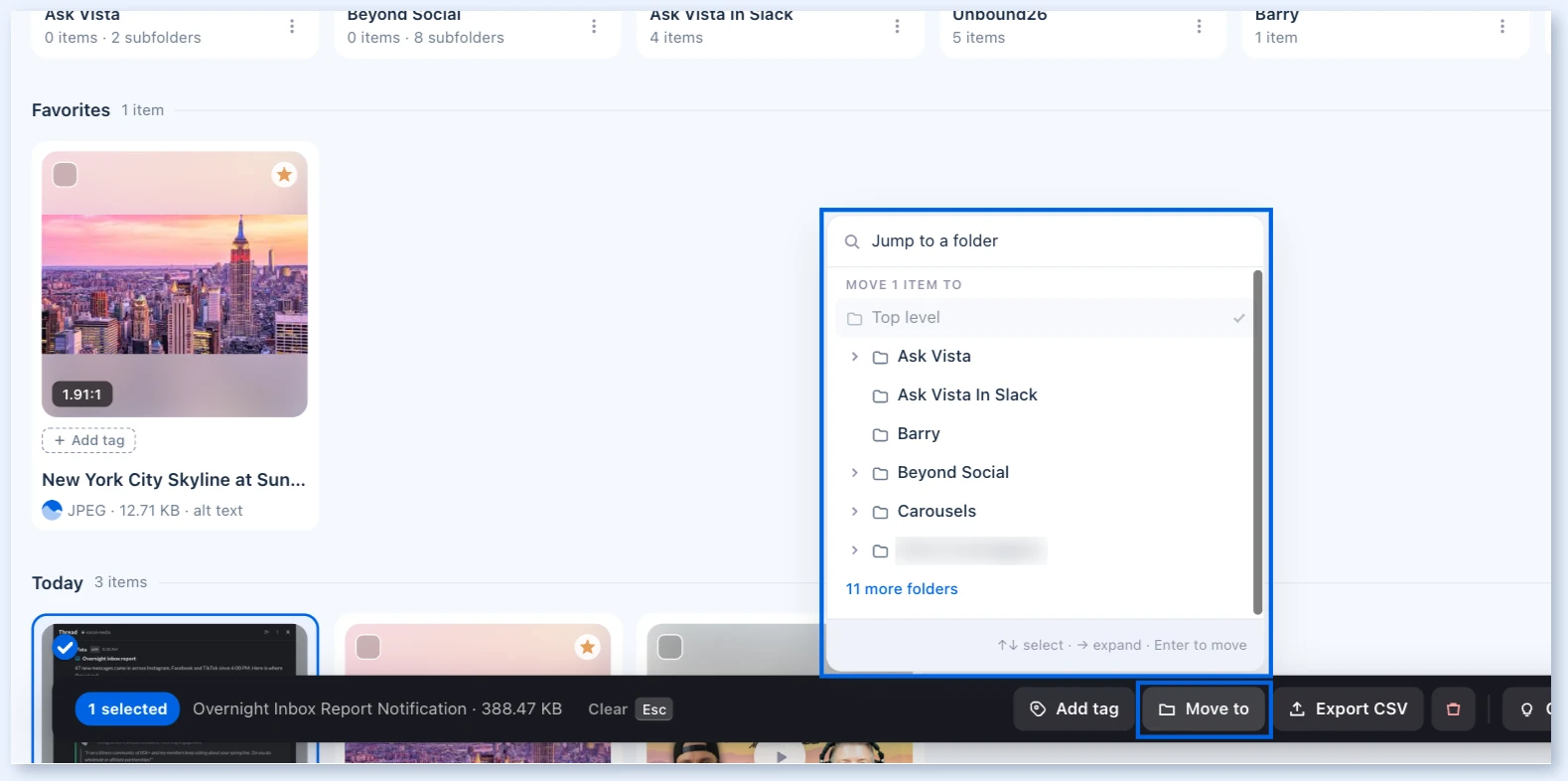This screenshot has width=1568, height=781.
Task: Uncheck the selected Overnight Inbox Report thumbnail
Action: [x=66, y=648]
